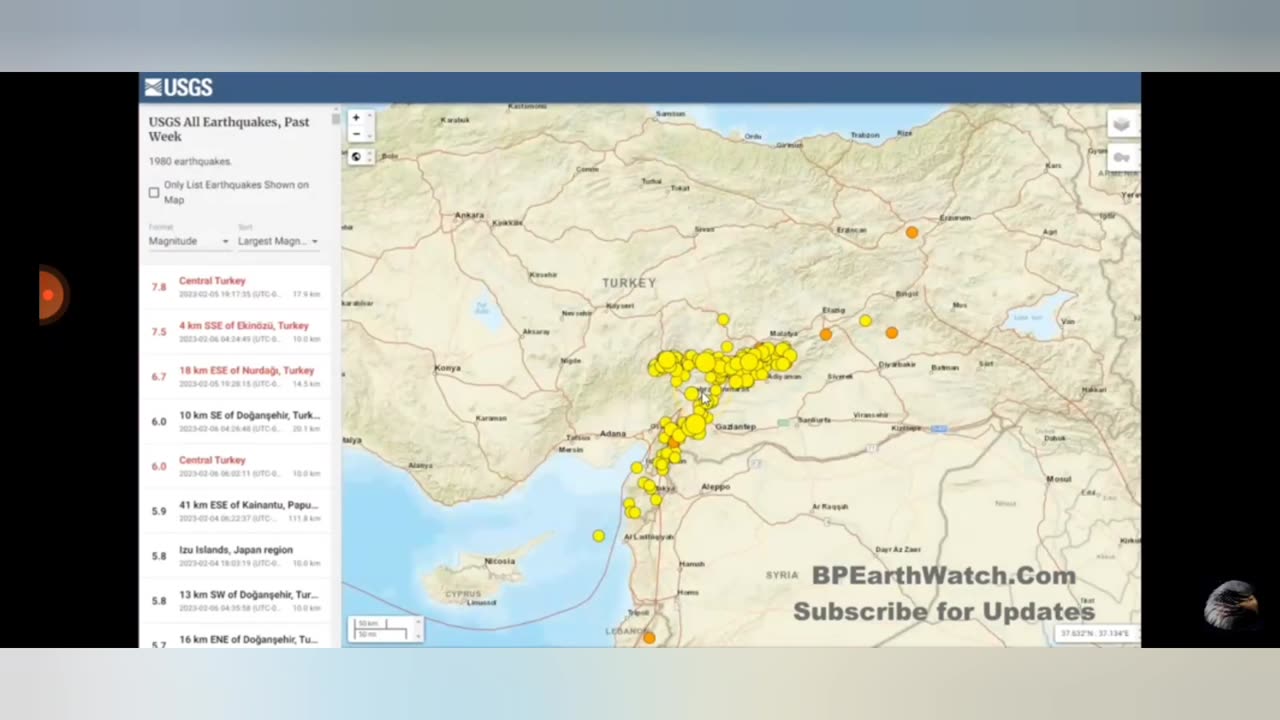Click the Gaziantep city label on map
The width and height of the screenshot is (1280, 720).
tap(736, 427)
